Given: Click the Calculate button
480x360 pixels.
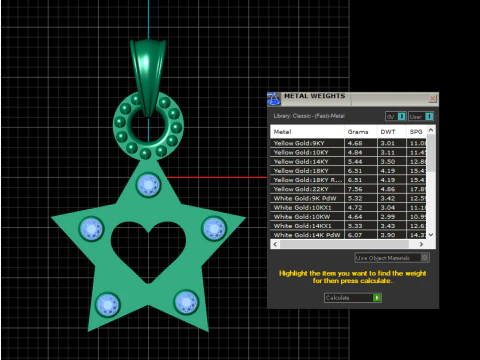Looking at the screenshot, I should pyautogui.click(x=353, y=298).
